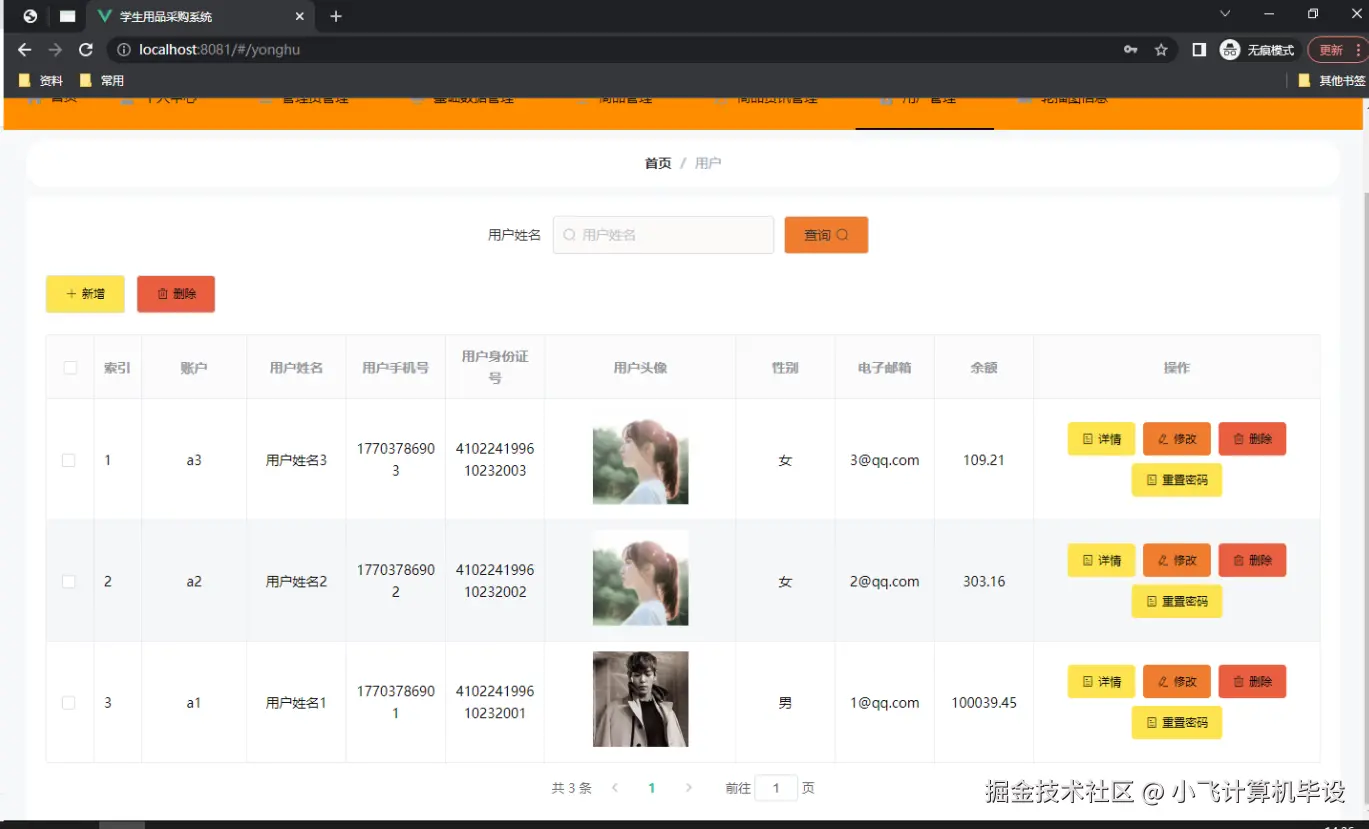Go to next page in pagination
The image size is (1369, 829).
688,788
